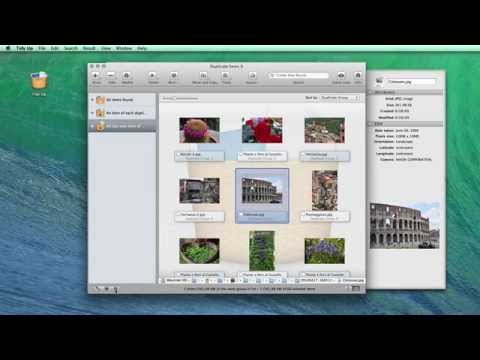Image resolution: width=480 pixels, height=360 pixels.
Task: Open the Result menu
Action: pyautogui.click(x=89, y=48)
